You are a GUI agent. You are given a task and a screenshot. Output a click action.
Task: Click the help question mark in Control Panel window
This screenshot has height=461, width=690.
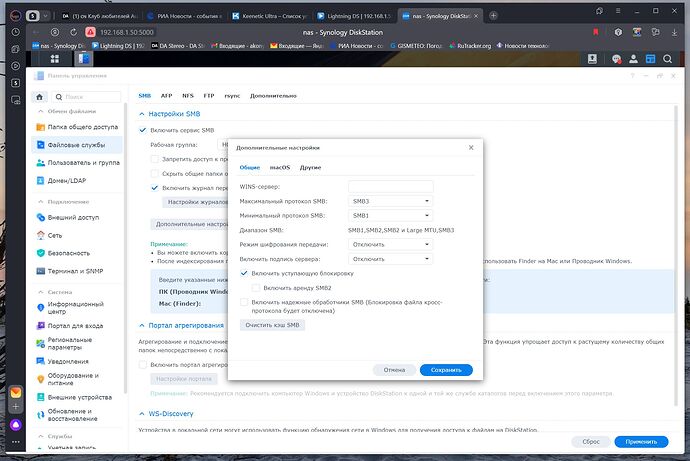[x=632, y=76]
